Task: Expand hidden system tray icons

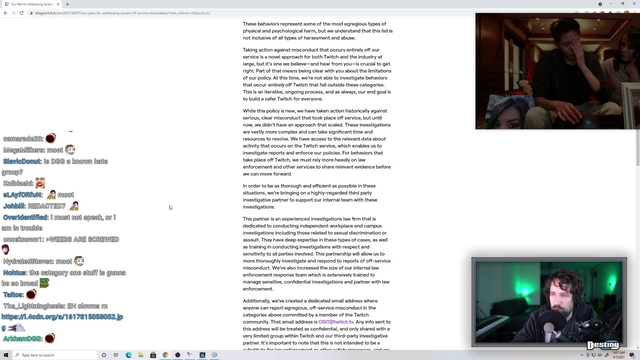Action: (x=582, y=355)
